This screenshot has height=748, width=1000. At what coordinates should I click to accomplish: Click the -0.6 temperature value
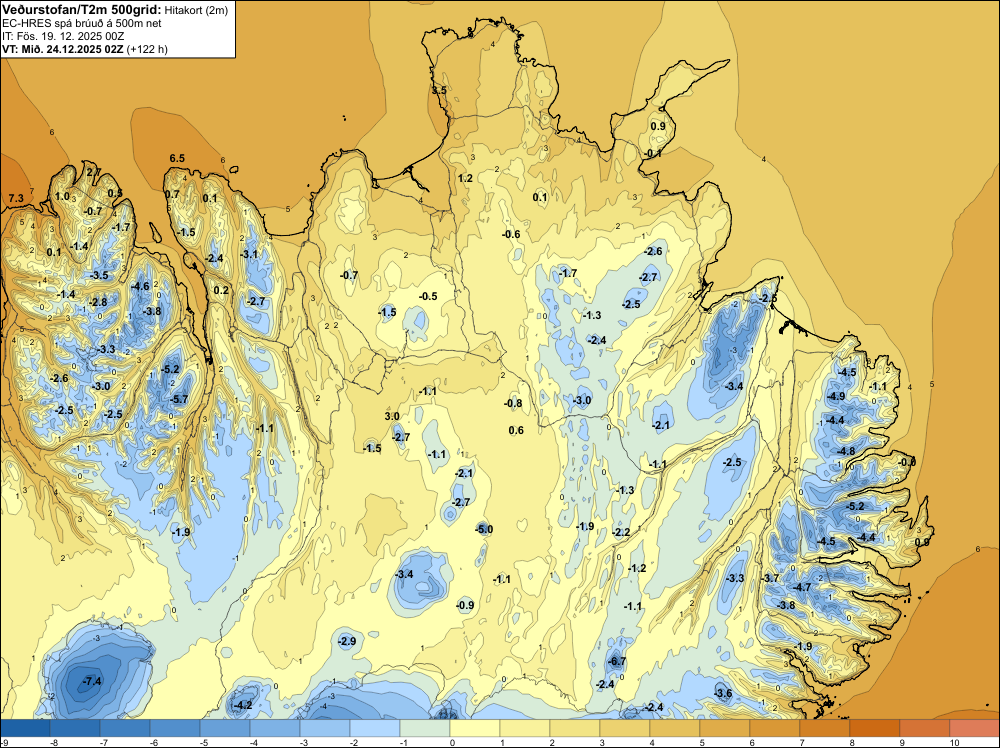coord(511,234)
